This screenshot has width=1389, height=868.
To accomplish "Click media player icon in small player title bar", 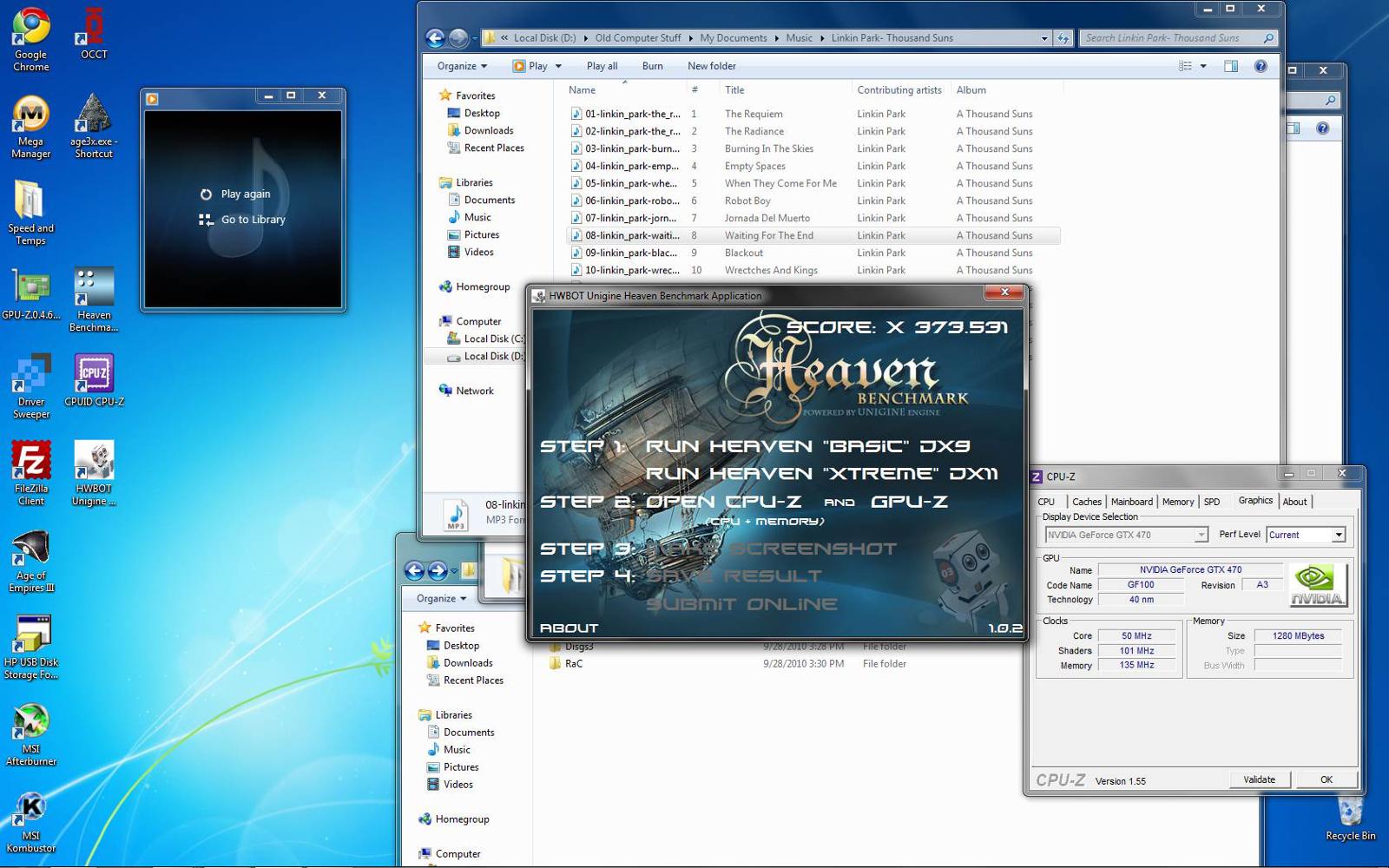I will tap(152, 98).
